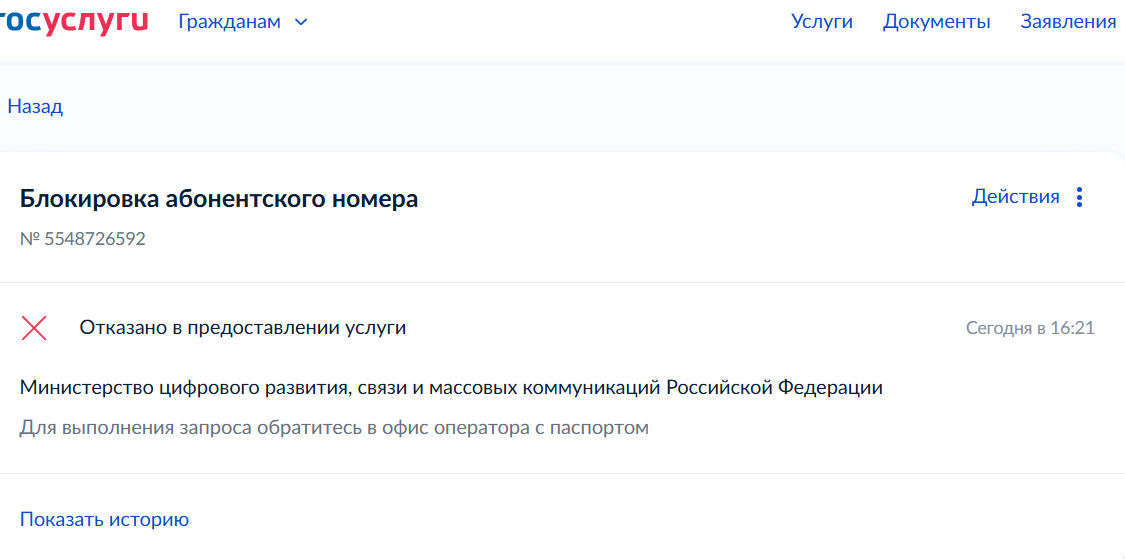Click the Показать историю link
The width and height of the screenshot is (1125, 559).
pyautogui.click(x=104, y=519)
